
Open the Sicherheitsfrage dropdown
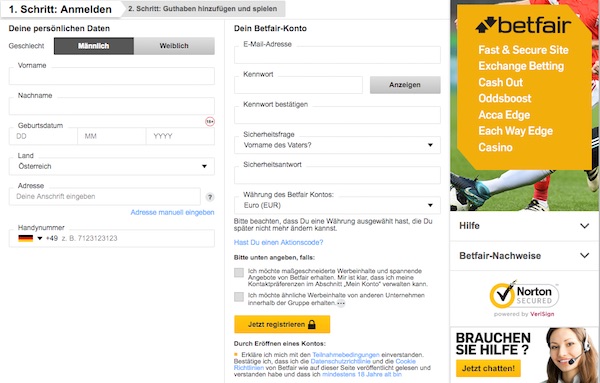coord(337,145)
